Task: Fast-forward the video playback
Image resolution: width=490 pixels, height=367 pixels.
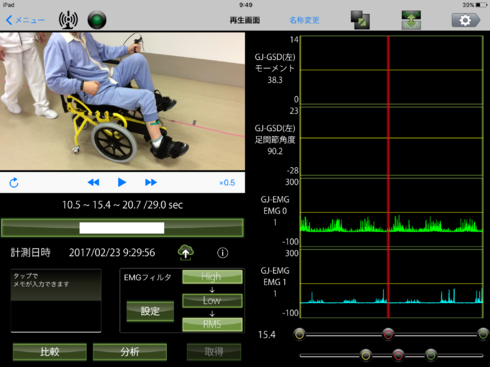Action: tap(151, 182)
